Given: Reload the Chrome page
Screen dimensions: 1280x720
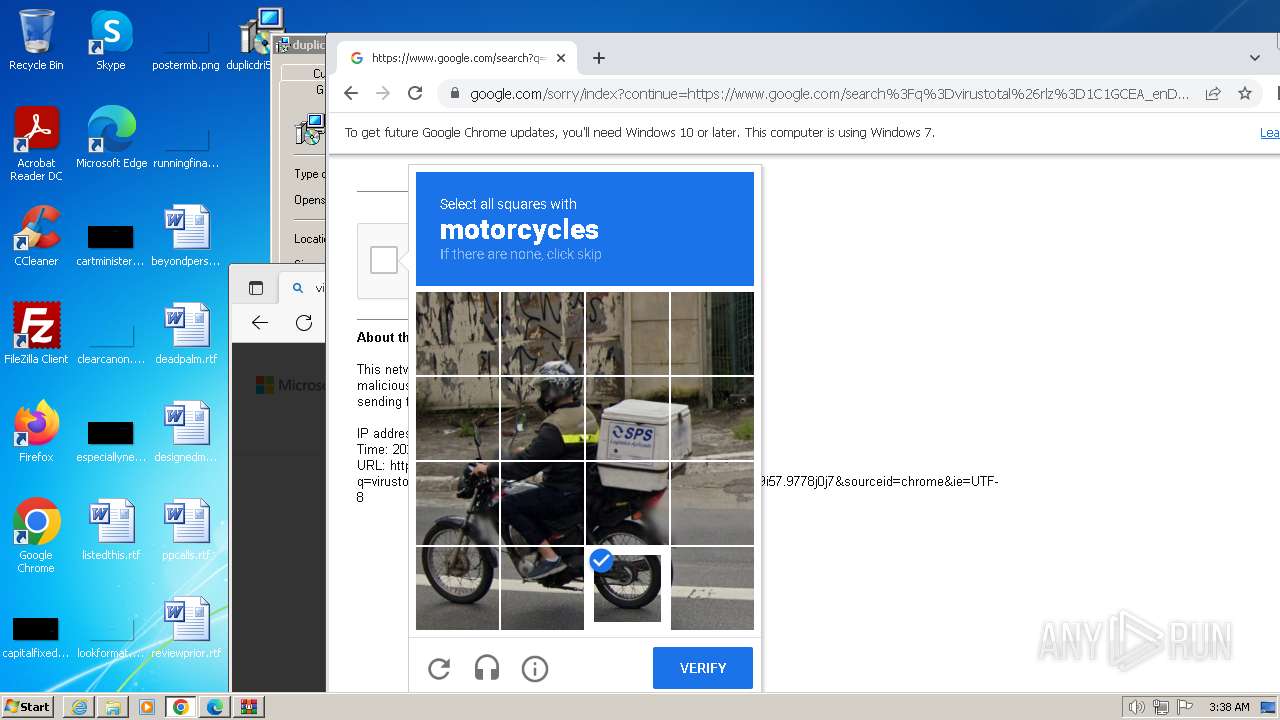Looking at the screenshot, I should pos(415,93).
